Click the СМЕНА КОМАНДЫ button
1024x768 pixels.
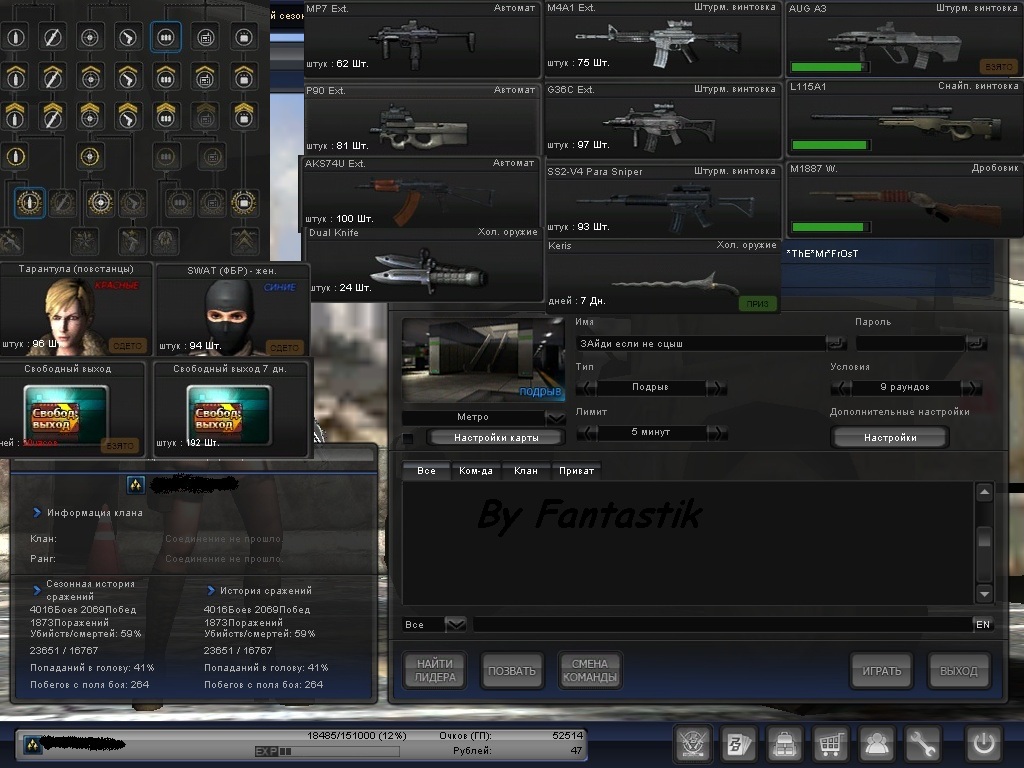click(x=590, y=671)
